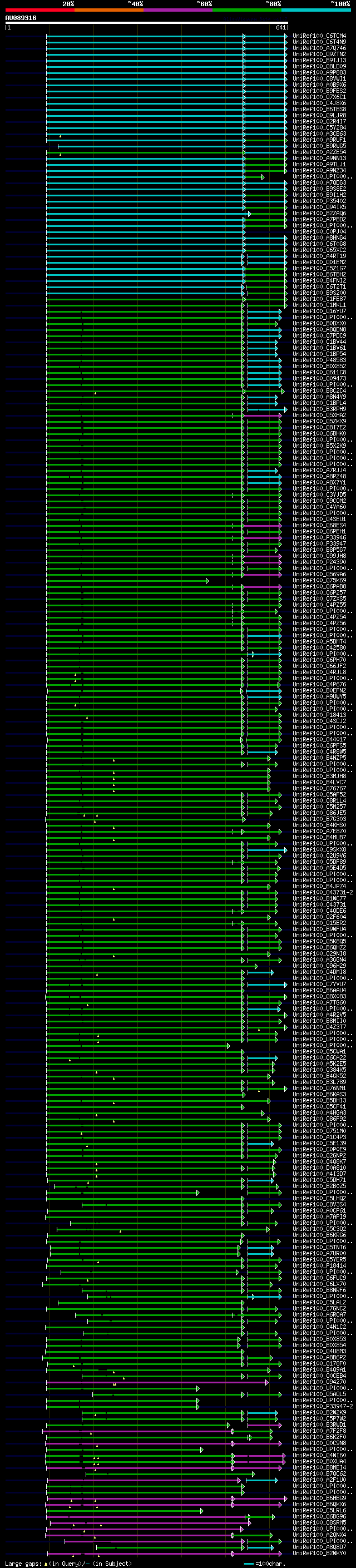Select the UniRef100_B8C2C4 label
This screenshot has height=1568, width=356.
pyautogui.click(x=319, y=391)
